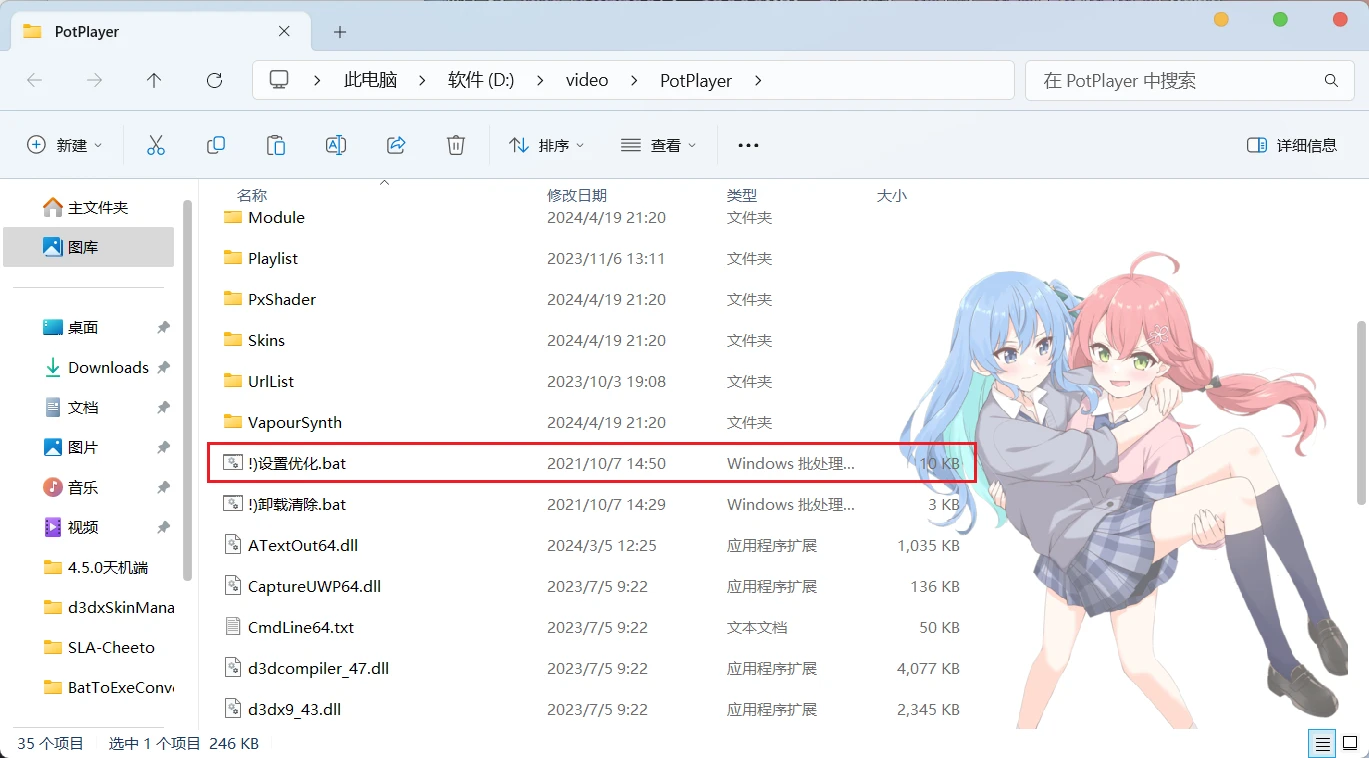
Task: Open a new tab with plus button
Action: pos(340,32)
